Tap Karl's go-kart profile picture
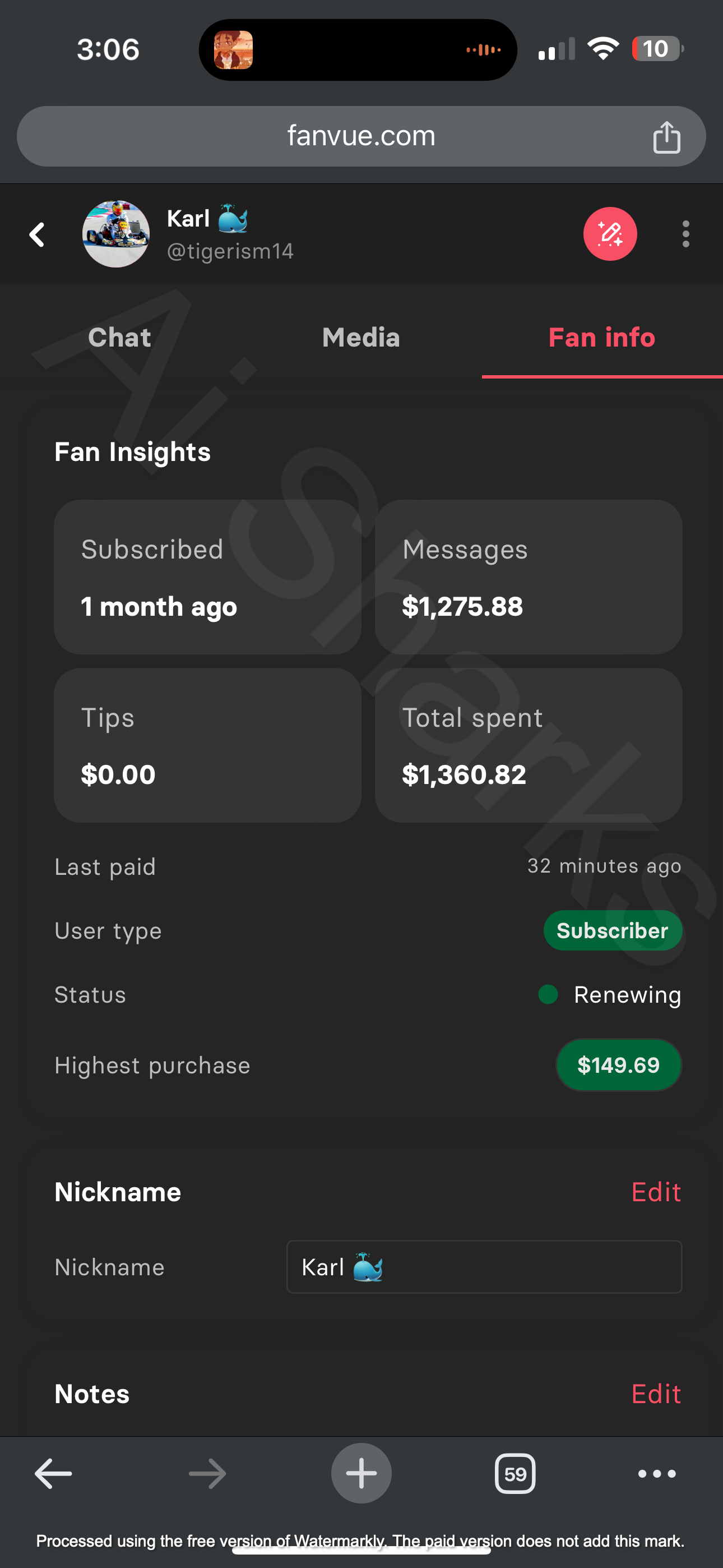 pyautogui.click(x=115, y=234)
